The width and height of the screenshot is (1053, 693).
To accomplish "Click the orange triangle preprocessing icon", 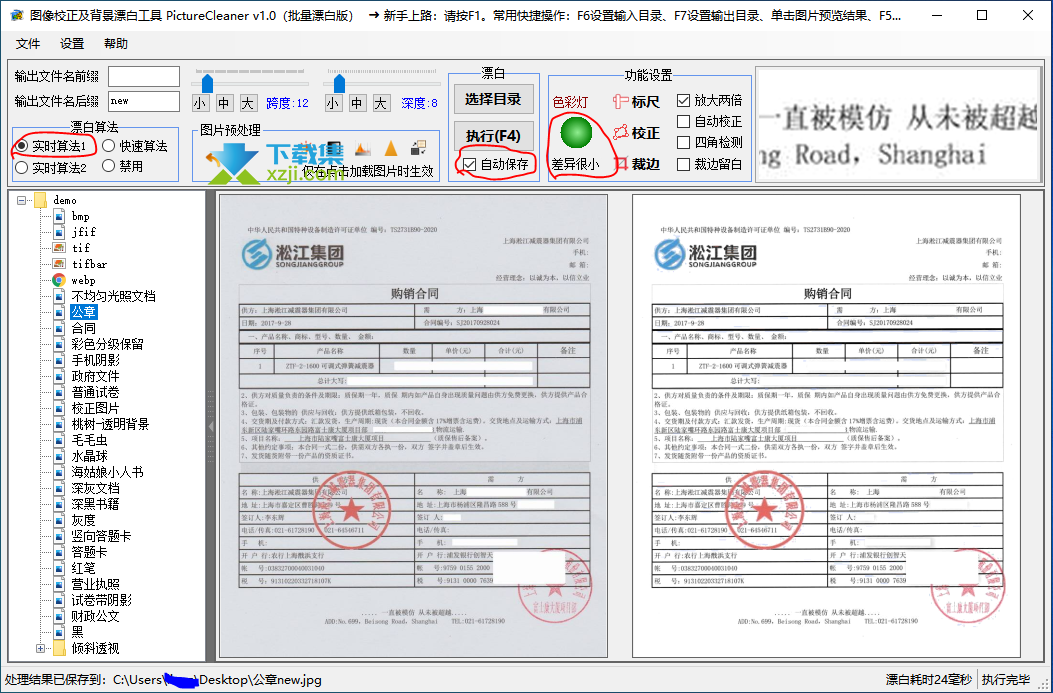I will point(391,149).
